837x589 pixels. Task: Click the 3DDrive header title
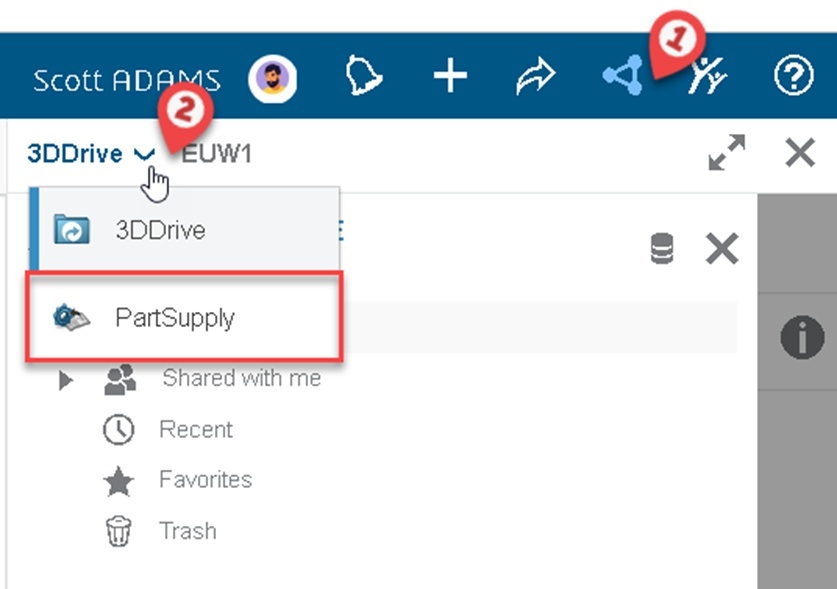click(x=75, y=154)
